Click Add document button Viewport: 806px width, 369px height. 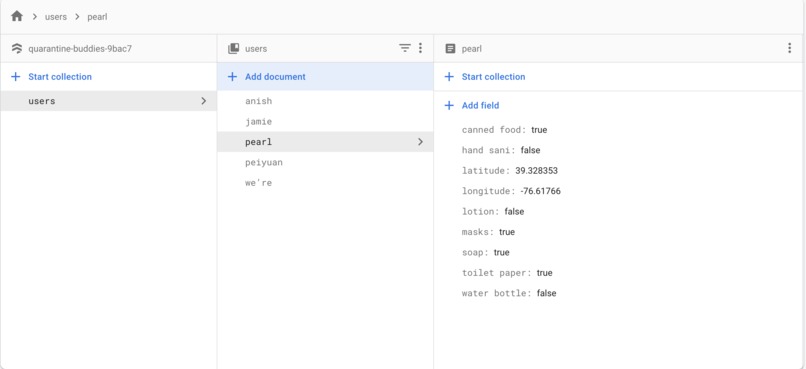[325, 77]
